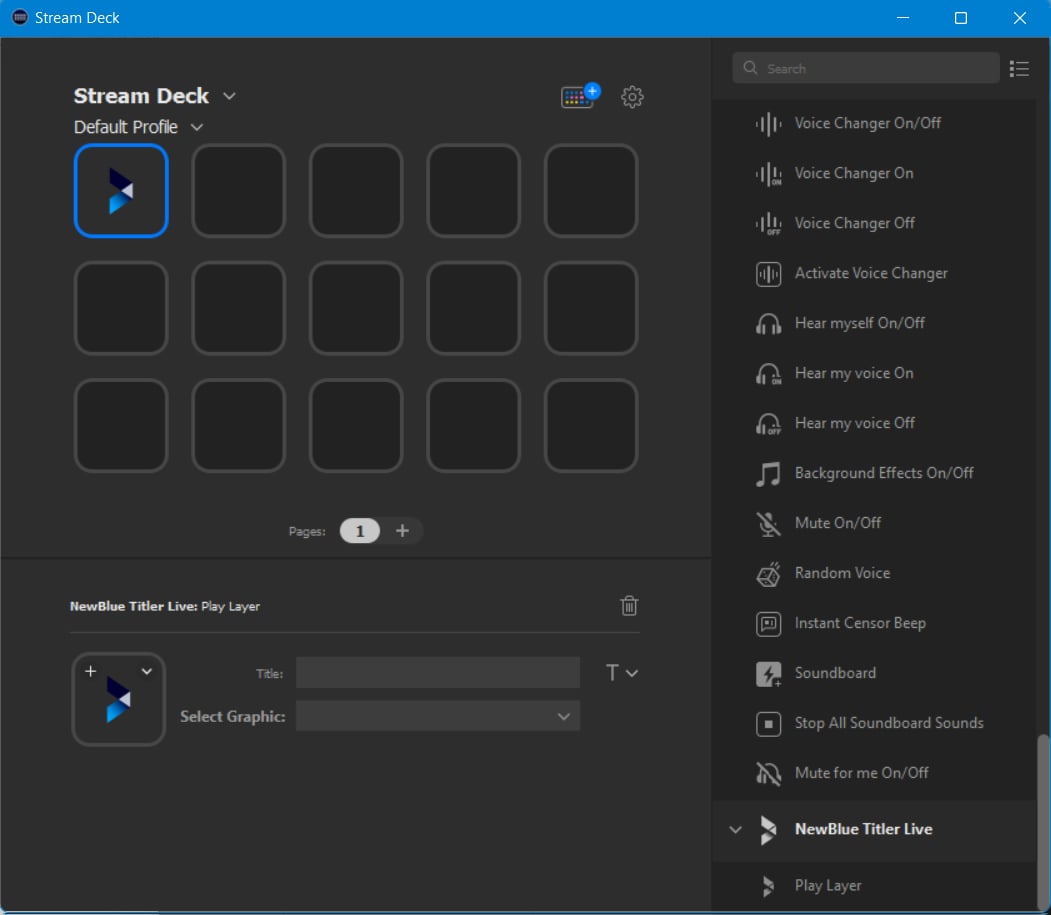Open the Stream Deck Store keyboard icon
The height and width of the screenshot is (915, 1051).
pyautogui.click(x=580, y=96)
